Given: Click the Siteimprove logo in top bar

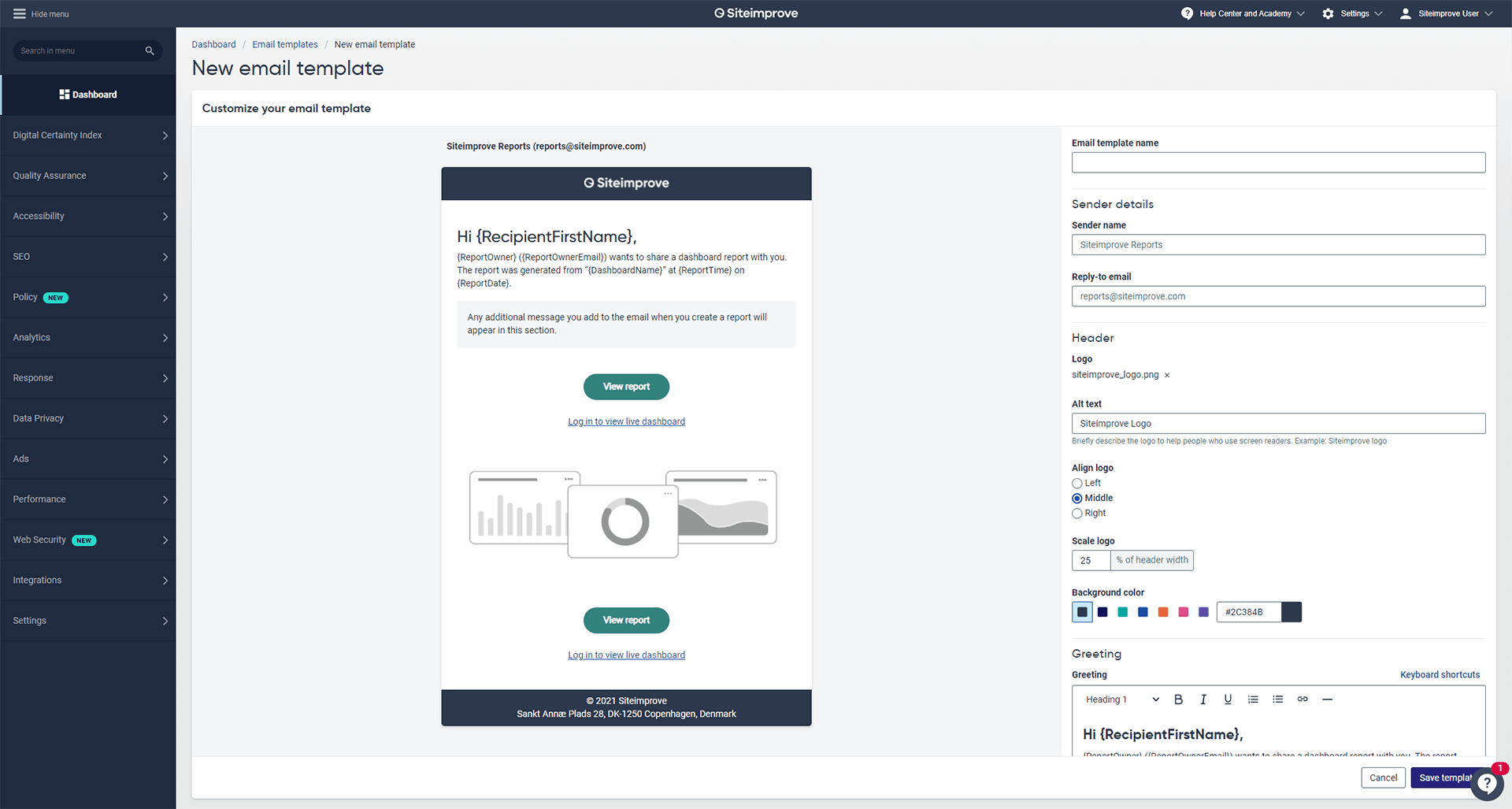Looking at the screenshot, I should [x=756, y=13].
